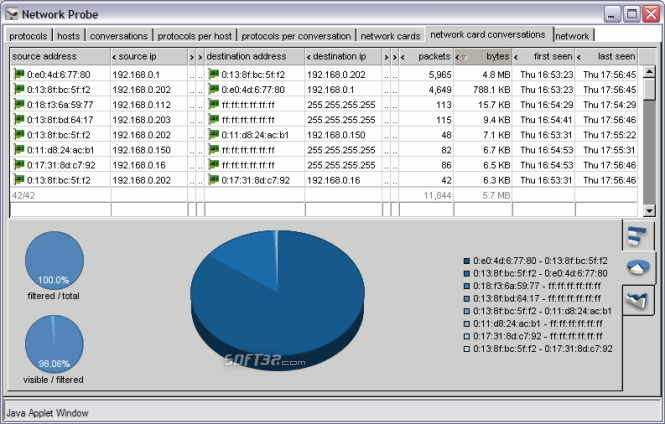The image size is (665, 424).
Task: Sort by the first seen column header
Action: click(x=546, y=56)
